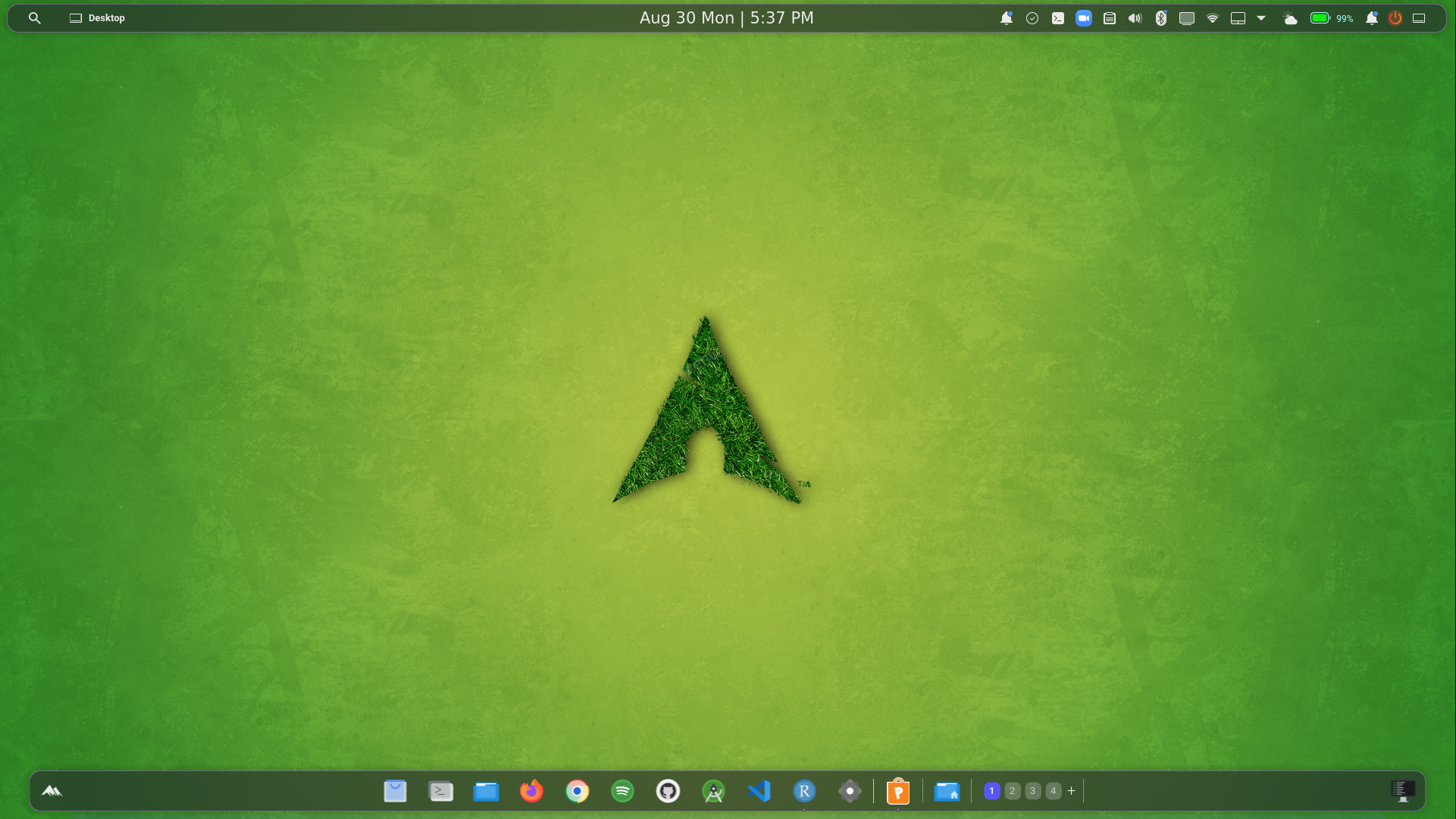Open the application launcher mountain icon in dock

point(52,791)
